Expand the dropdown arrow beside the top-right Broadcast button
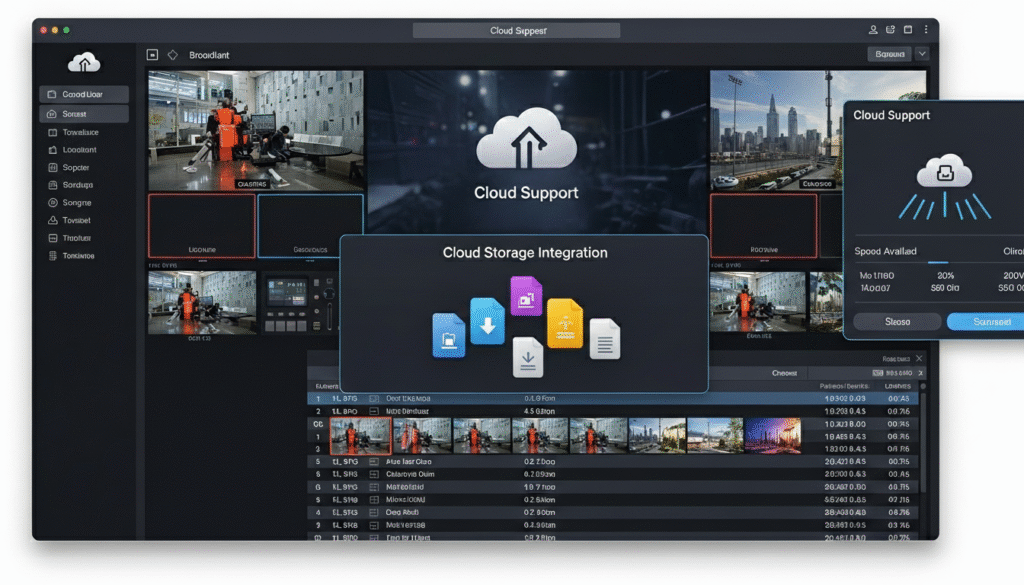The image size is (1024, 585). pos(922,54)
